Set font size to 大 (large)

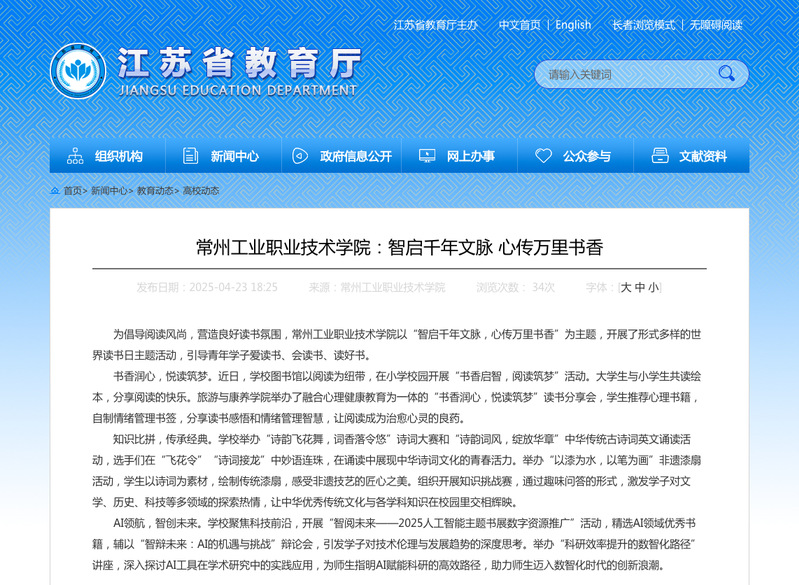pos(626,287)
